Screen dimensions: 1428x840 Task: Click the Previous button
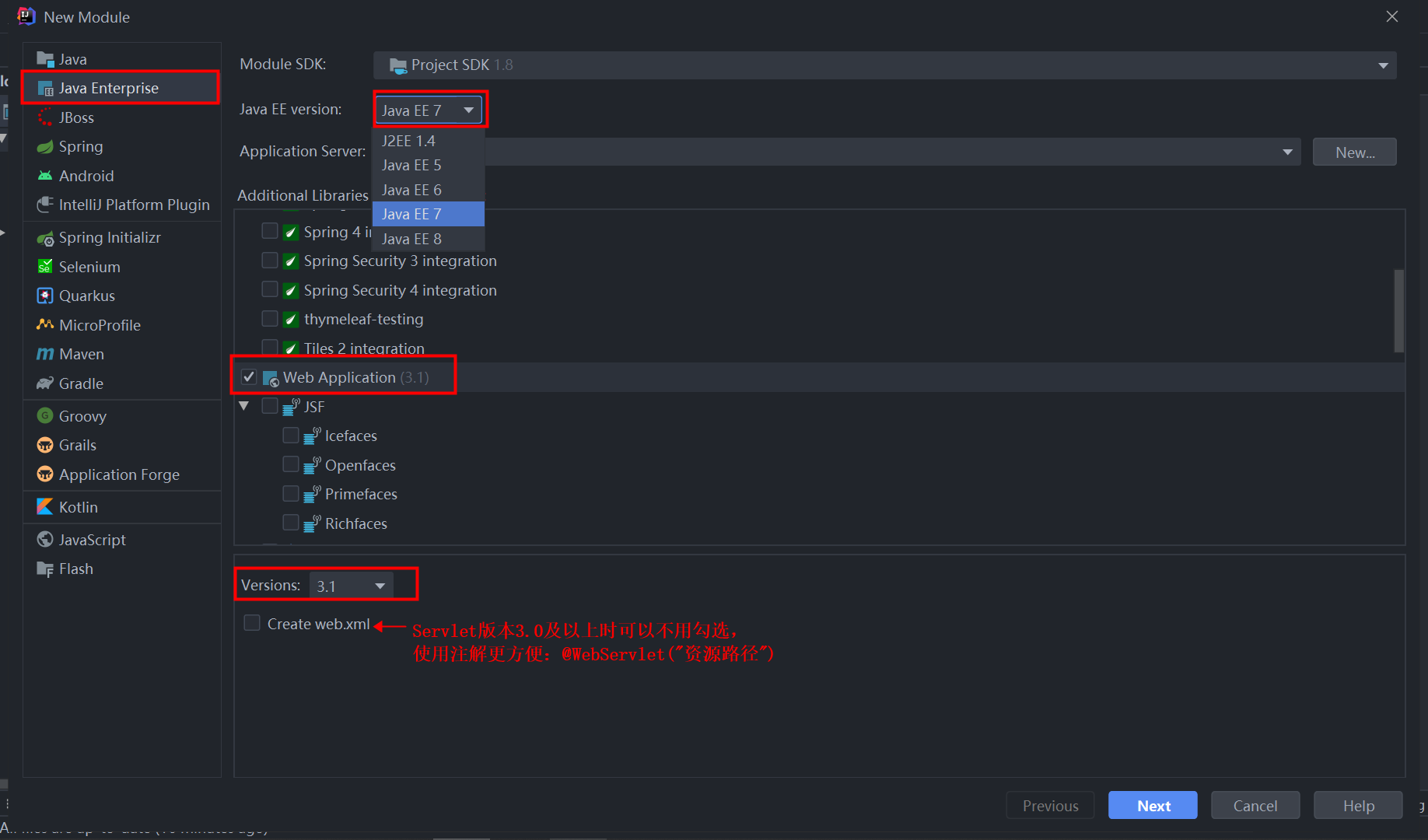tap(1050, 806)
